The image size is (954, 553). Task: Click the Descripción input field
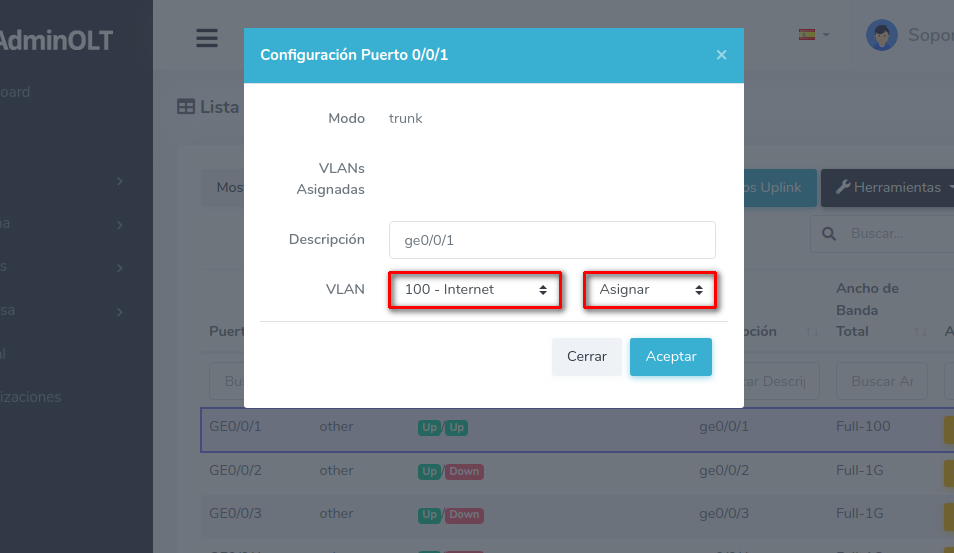(552, 240)
